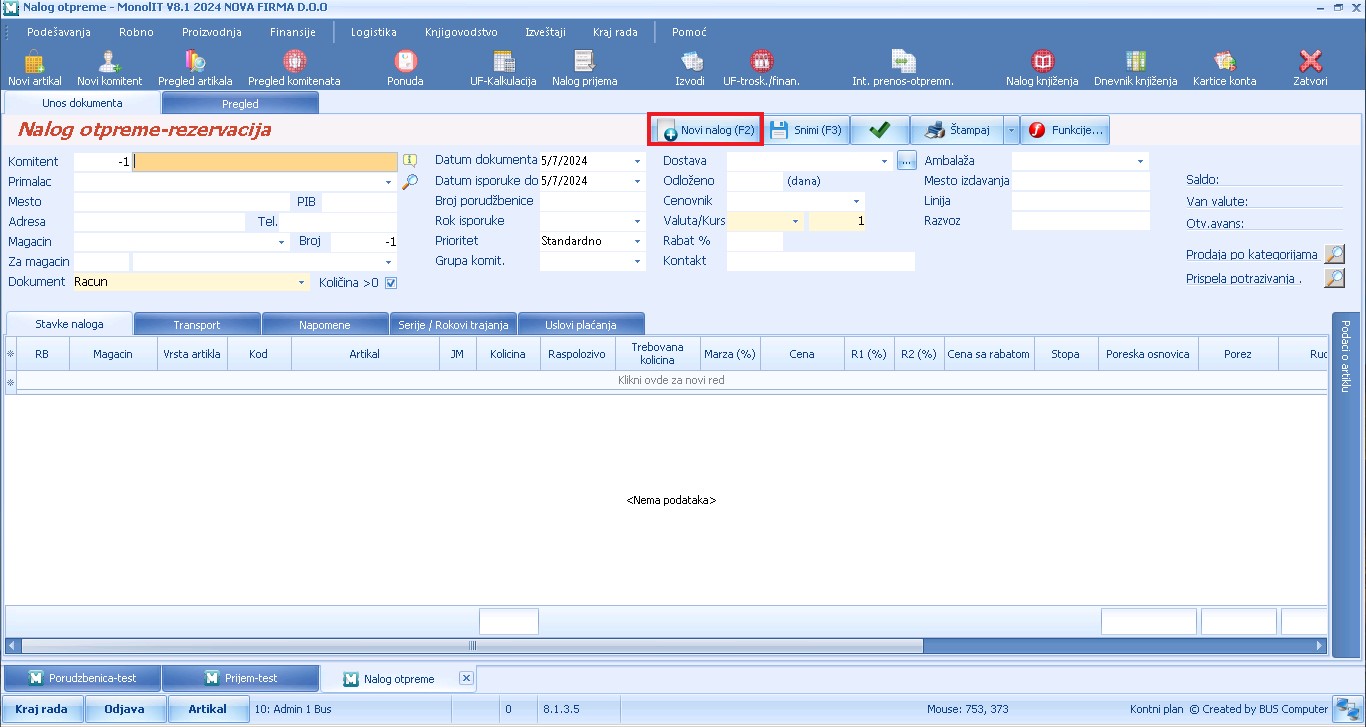Launch the Ponuda toolbar icon
The height and width of the screenshot is (727, 1366).
pyautogui.click(x=405, y=69)
